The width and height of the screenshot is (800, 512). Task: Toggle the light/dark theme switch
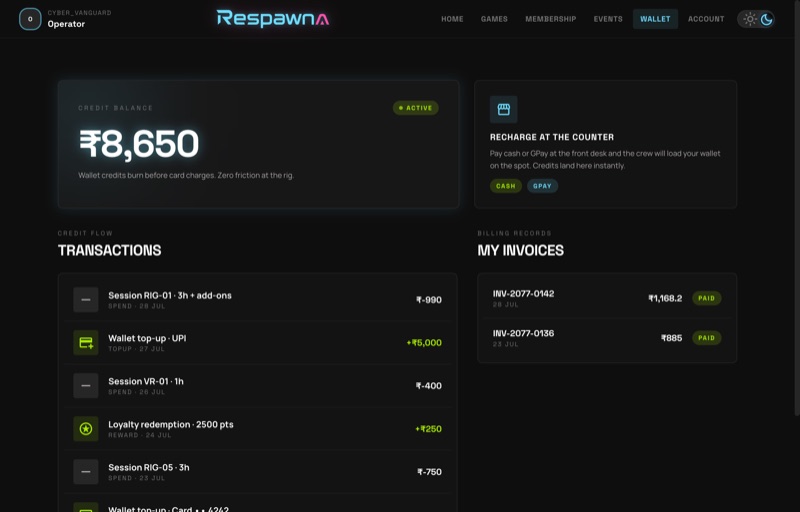point(757,19)
